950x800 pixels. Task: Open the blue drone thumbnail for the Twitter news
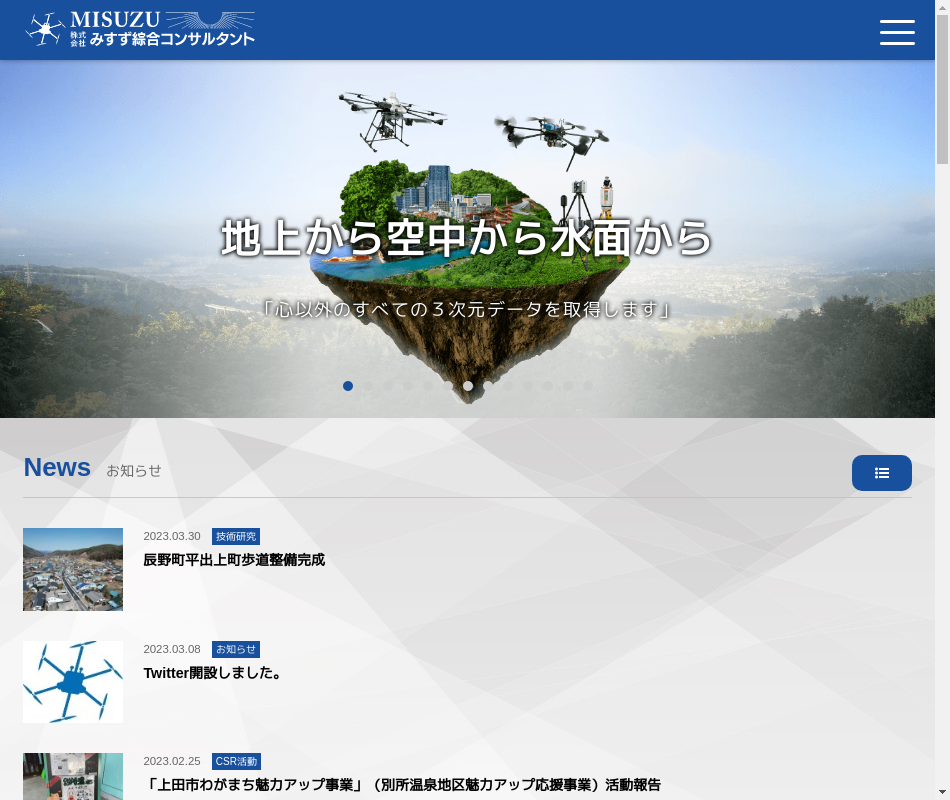point(73,682)
